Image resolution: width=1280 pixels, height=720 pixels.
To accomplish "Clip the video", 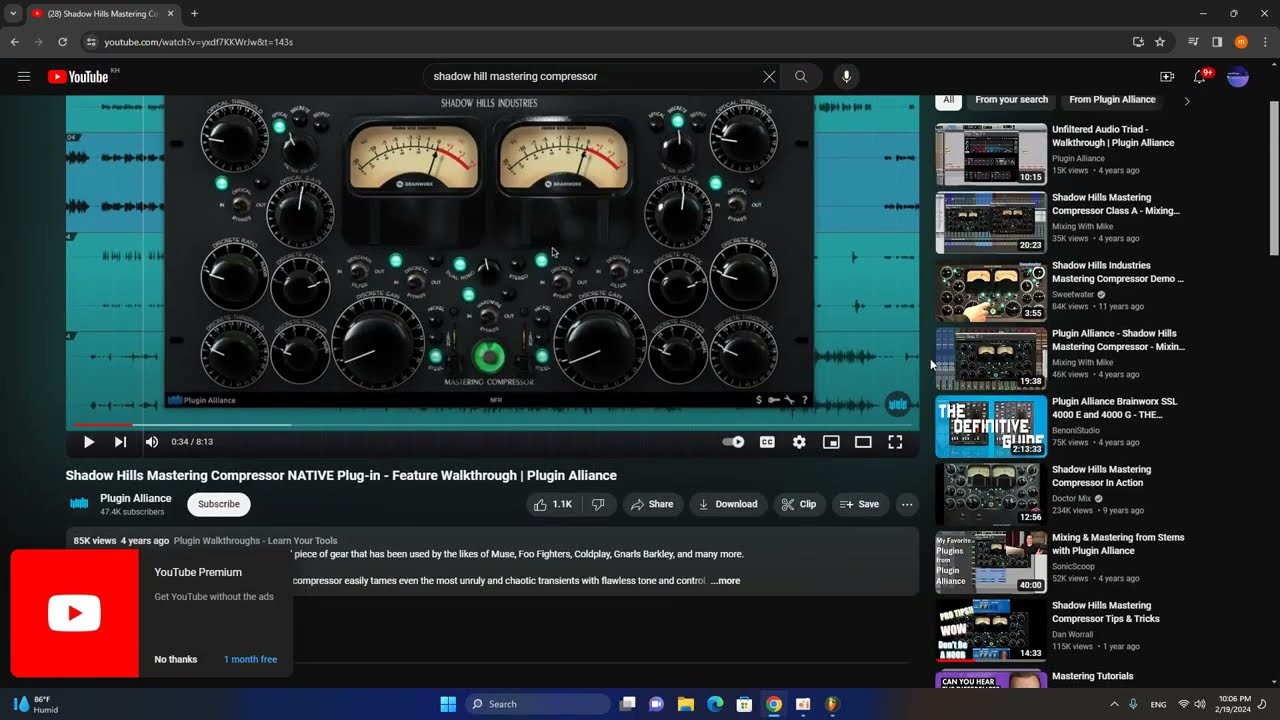I will click(x=799, y=505).
